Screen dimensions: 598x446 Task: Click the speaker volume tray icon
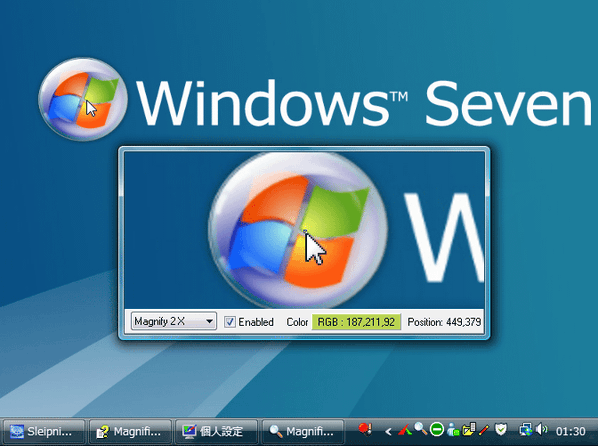tap(541, 430)
